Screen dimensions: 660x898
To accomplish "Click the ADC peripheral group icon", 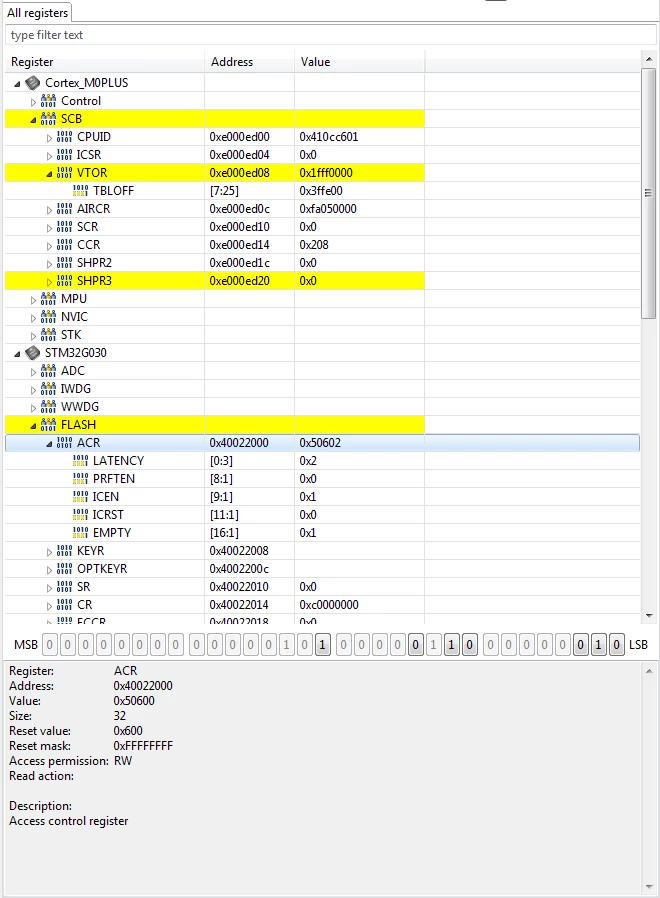I will pos(49,371).
